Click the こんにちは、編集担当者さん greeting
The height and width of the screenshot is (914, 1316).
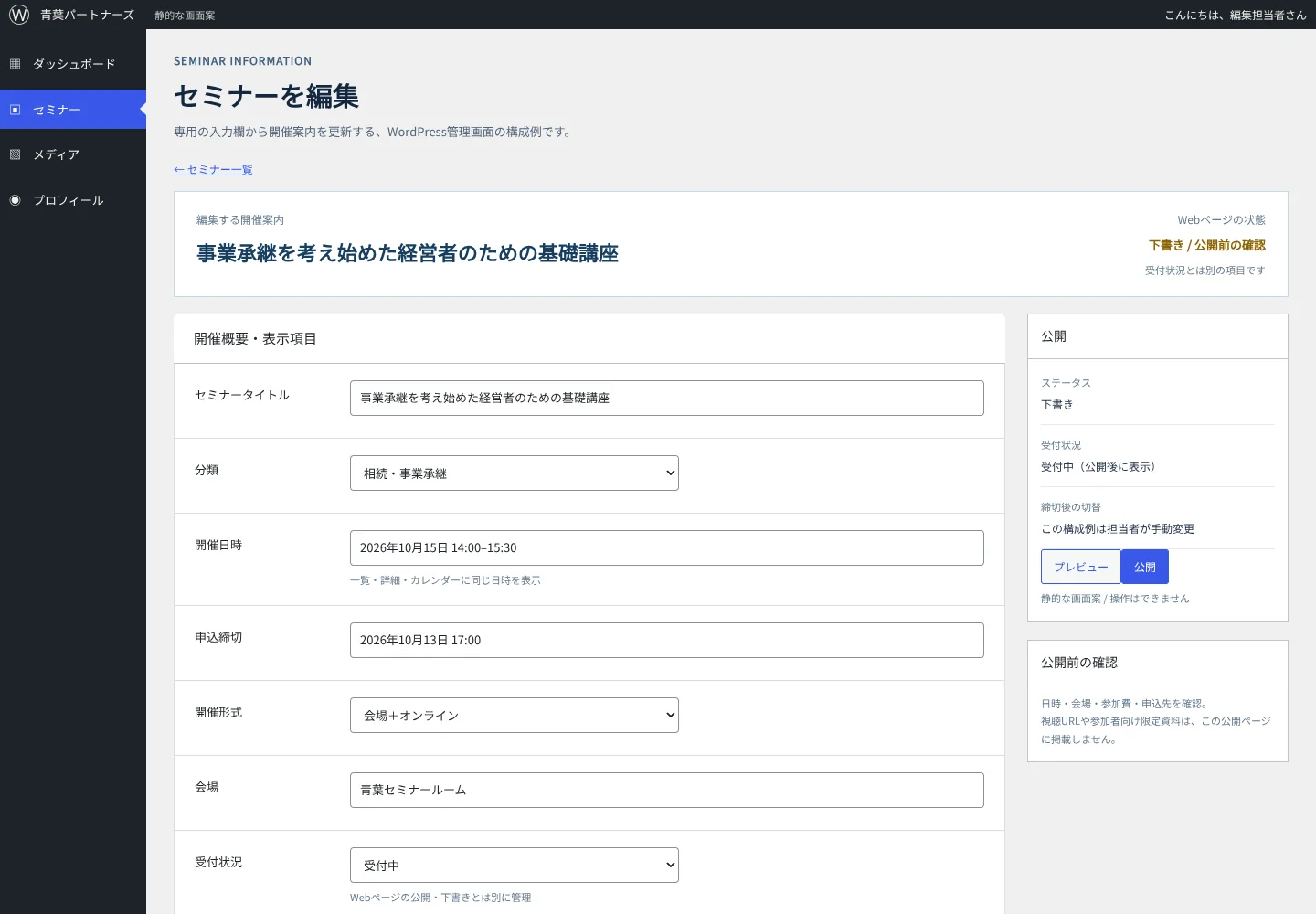click(1236, 15)
